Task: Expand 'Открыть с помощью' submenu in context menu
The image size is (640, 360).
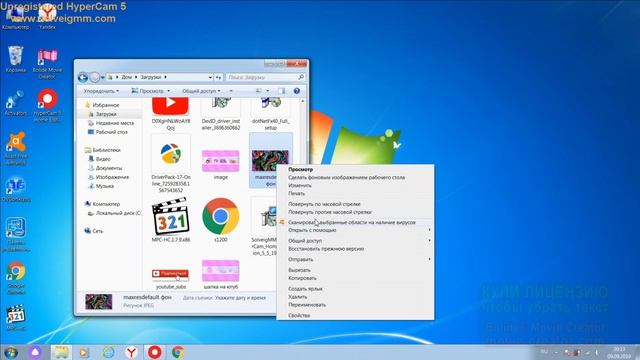Action: point(354,230)
